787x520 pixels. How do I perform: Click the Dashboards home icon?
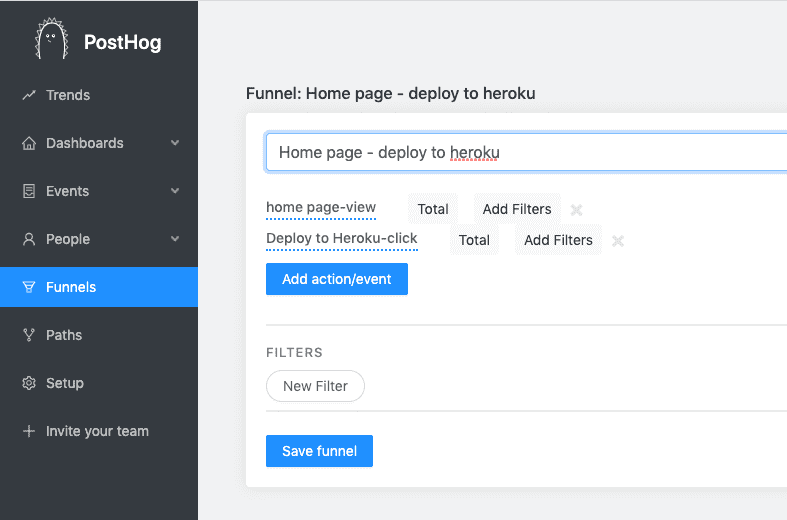(29, 143)
